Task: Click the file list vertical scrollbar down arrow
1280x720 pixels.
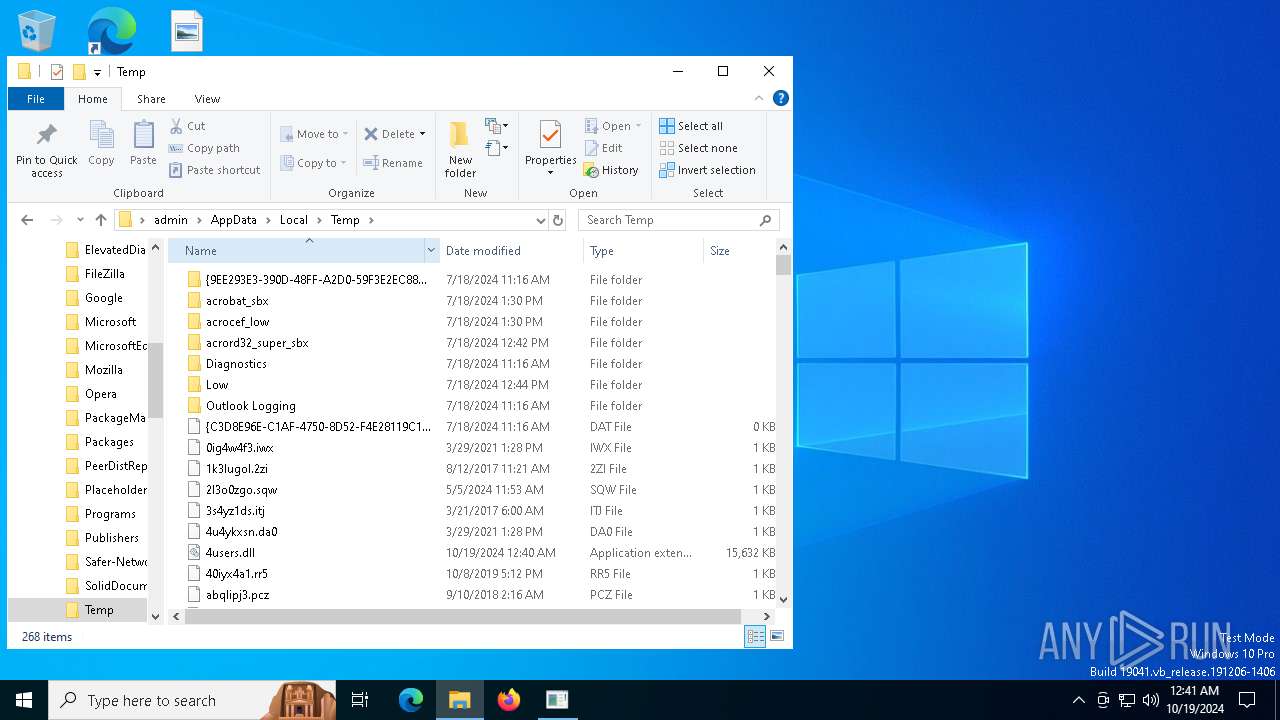Action: click(783, 600)
